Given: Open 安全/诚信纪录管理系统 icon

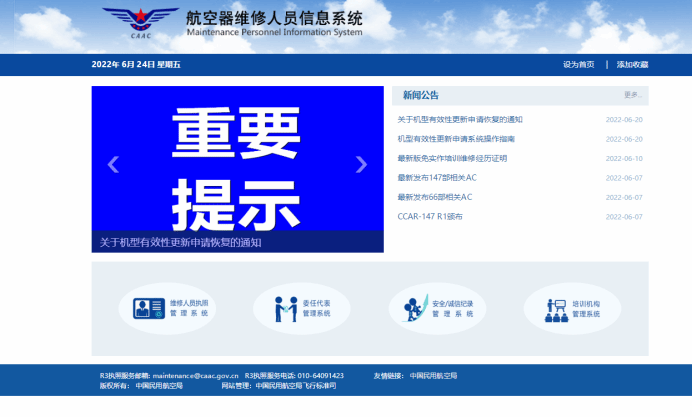Looking at the screenshot, I should pos(412,309).
